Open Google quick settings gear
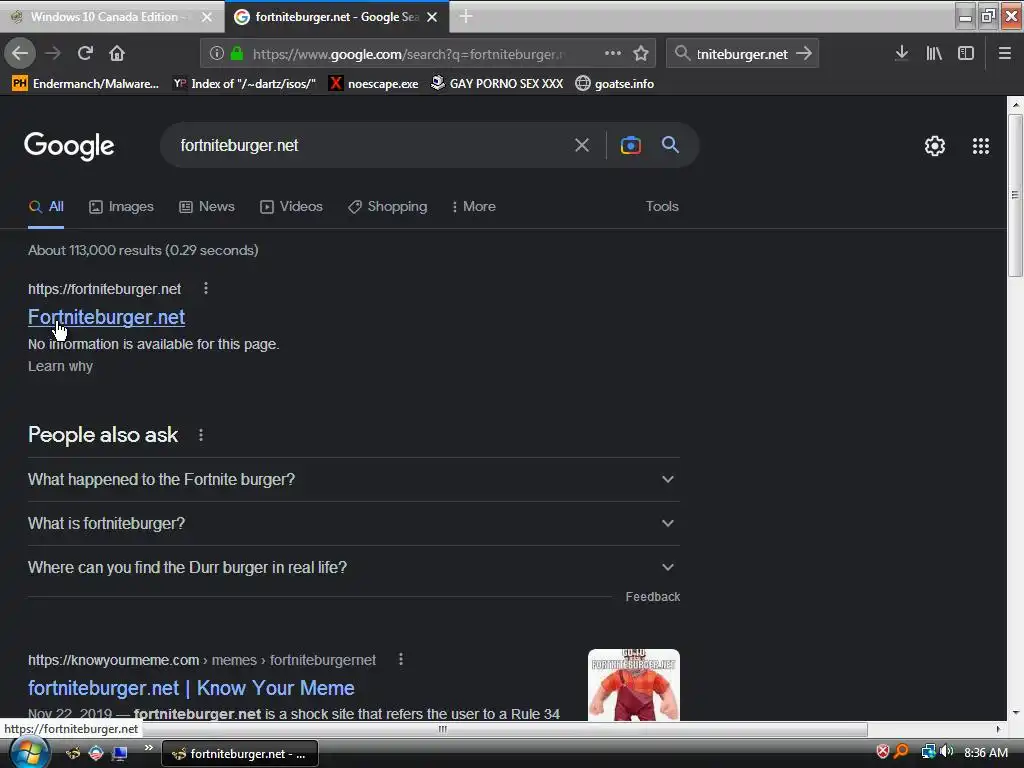The image size is (1024, 768). (x=935, y=146)
